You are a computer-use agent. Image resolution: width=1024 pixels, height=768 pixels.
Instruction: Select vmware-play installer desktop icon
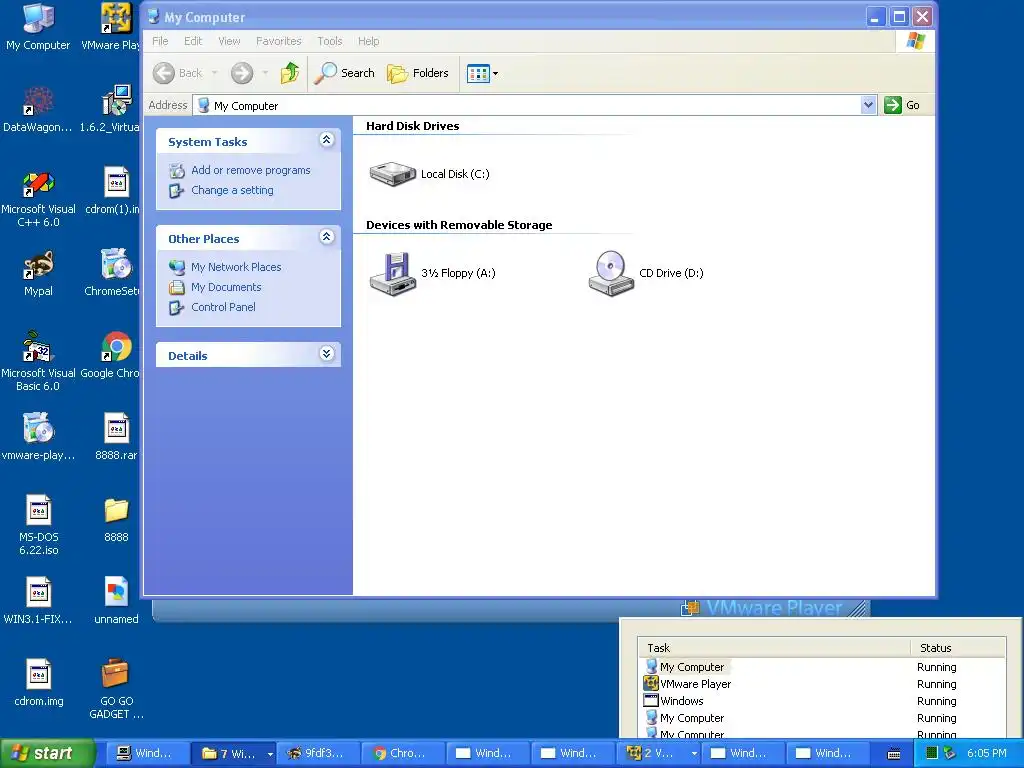[x=38, y=437]
